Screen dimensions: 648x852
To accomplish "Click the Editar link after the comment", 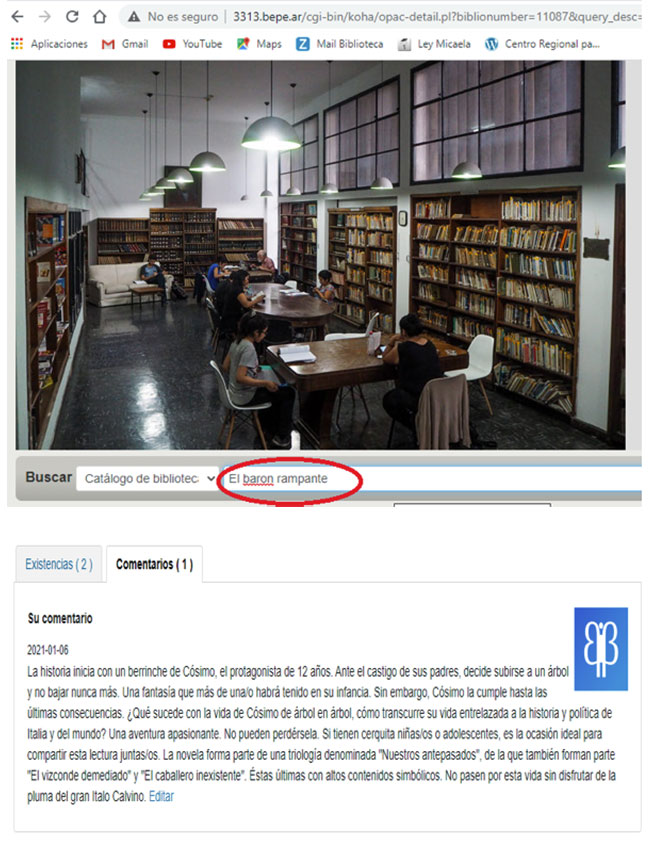I will tap(161, 797).
